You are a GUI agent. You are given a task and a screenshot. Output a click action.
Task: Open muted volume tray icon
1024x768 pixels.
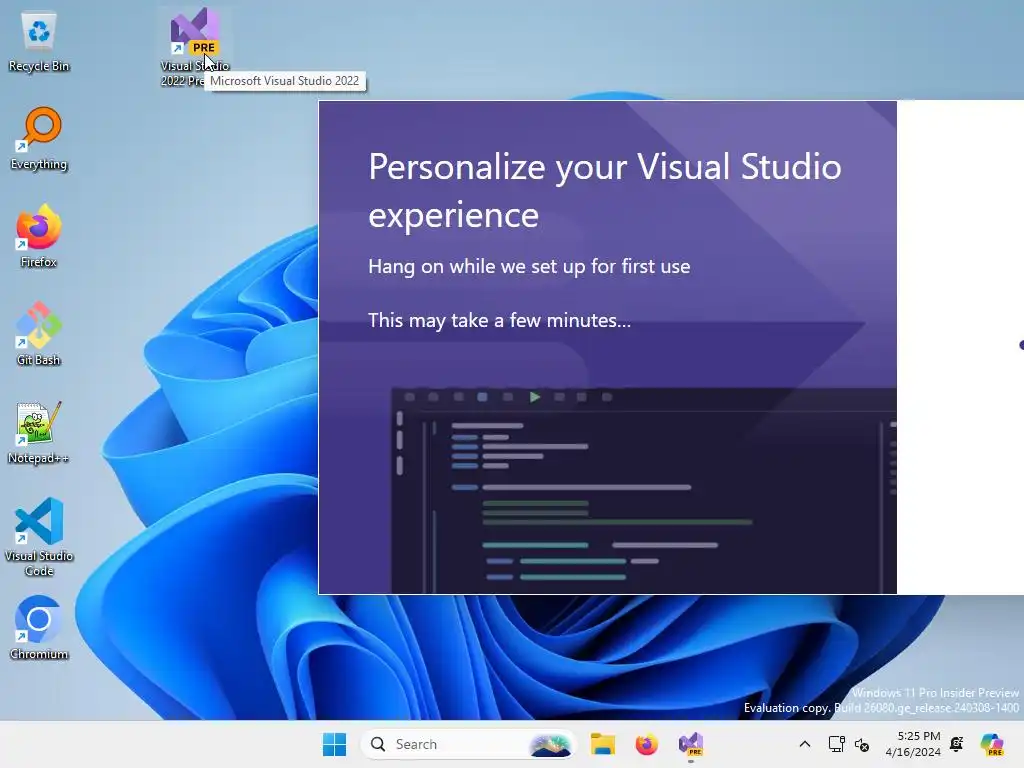[x=862, y=744]
